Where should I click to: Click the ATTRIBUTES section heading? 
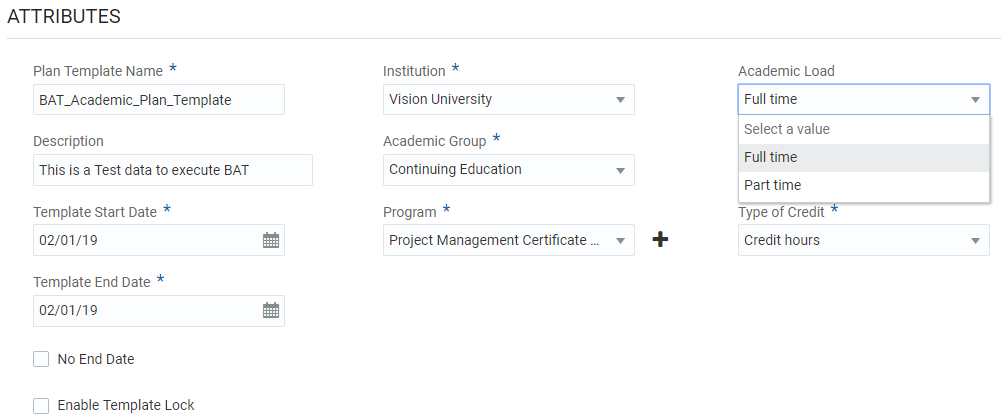pyautogui.click(x=64, y=17)
